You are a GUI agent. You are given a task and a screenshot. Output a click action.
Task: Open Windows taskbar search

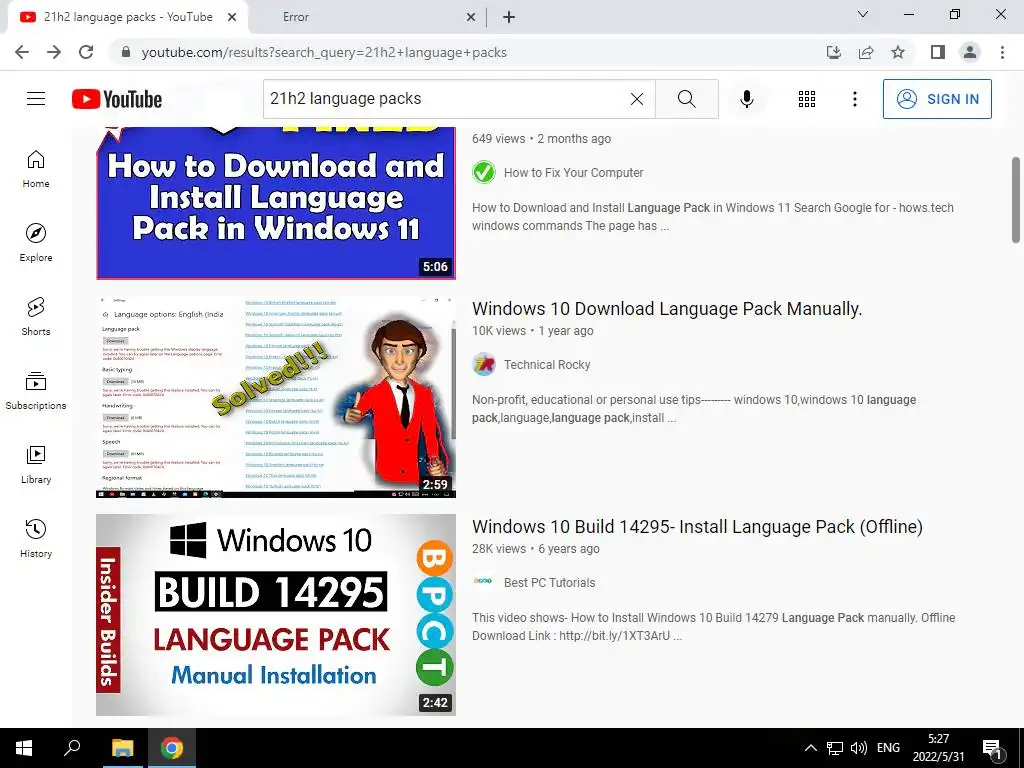[72, 748]
